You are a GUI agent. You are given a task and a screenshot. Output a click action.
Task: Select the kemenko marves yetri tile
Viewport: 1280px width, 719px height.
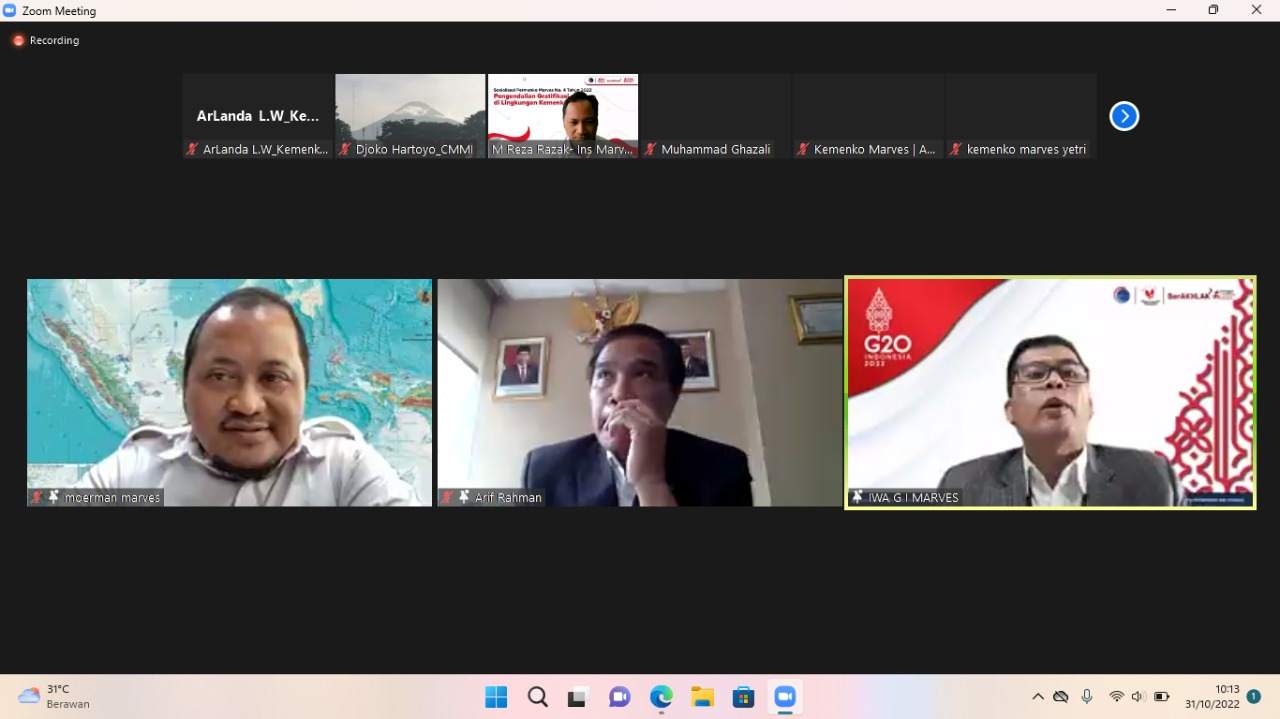coord(1021,115)
